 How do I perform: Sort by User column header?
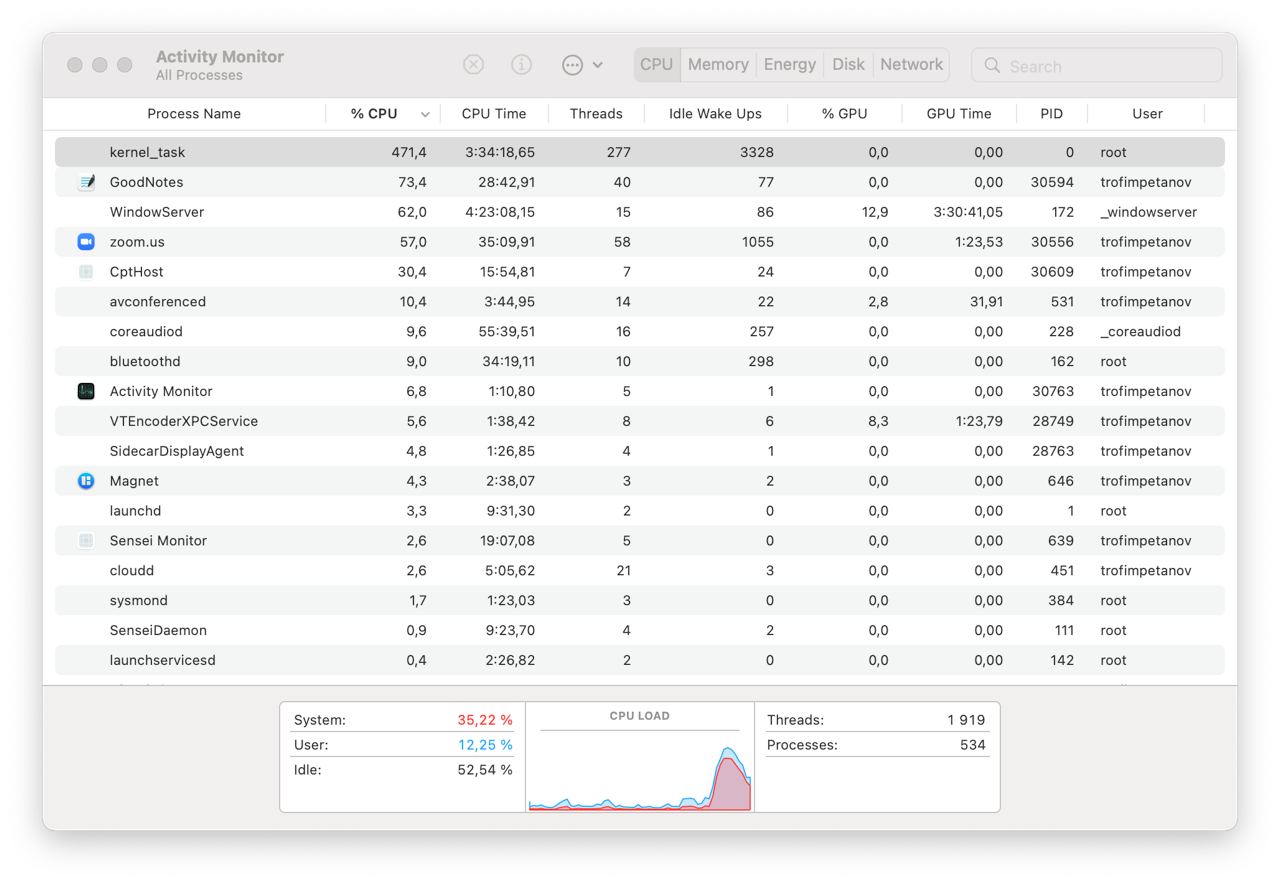[x=1147, y=114]
